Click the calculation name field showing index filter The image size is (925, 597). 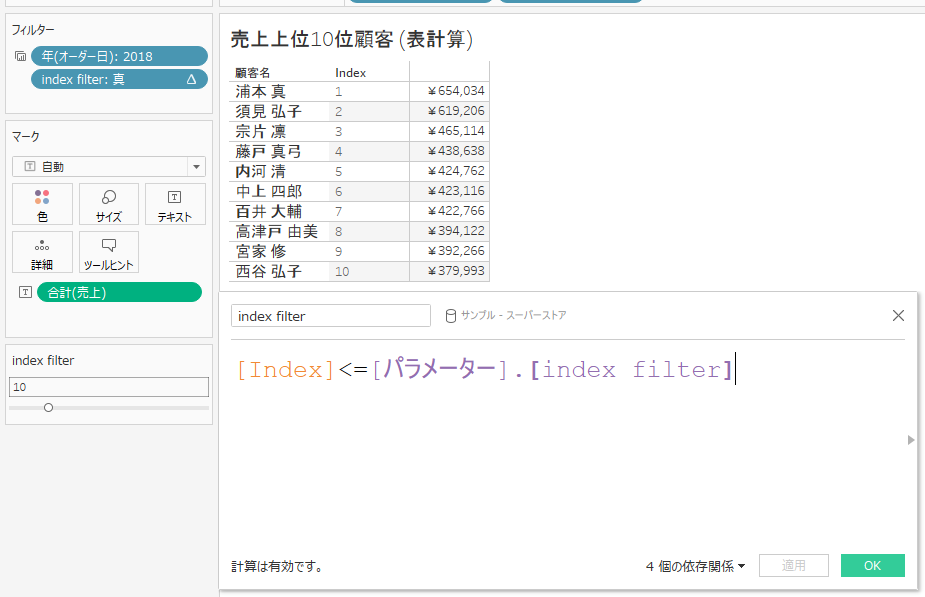click(330, 315)
